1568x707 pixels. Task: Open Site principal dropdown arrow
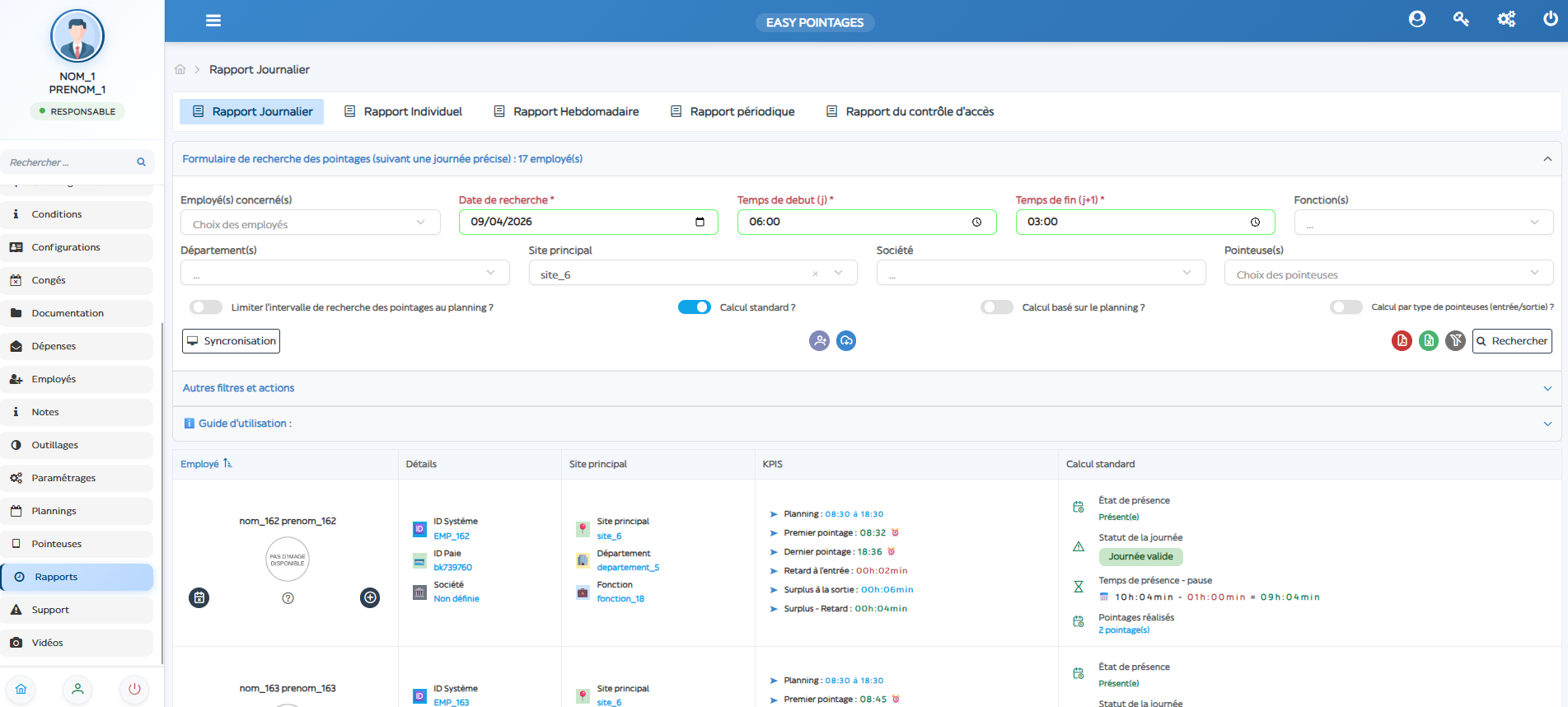(838, 273)
